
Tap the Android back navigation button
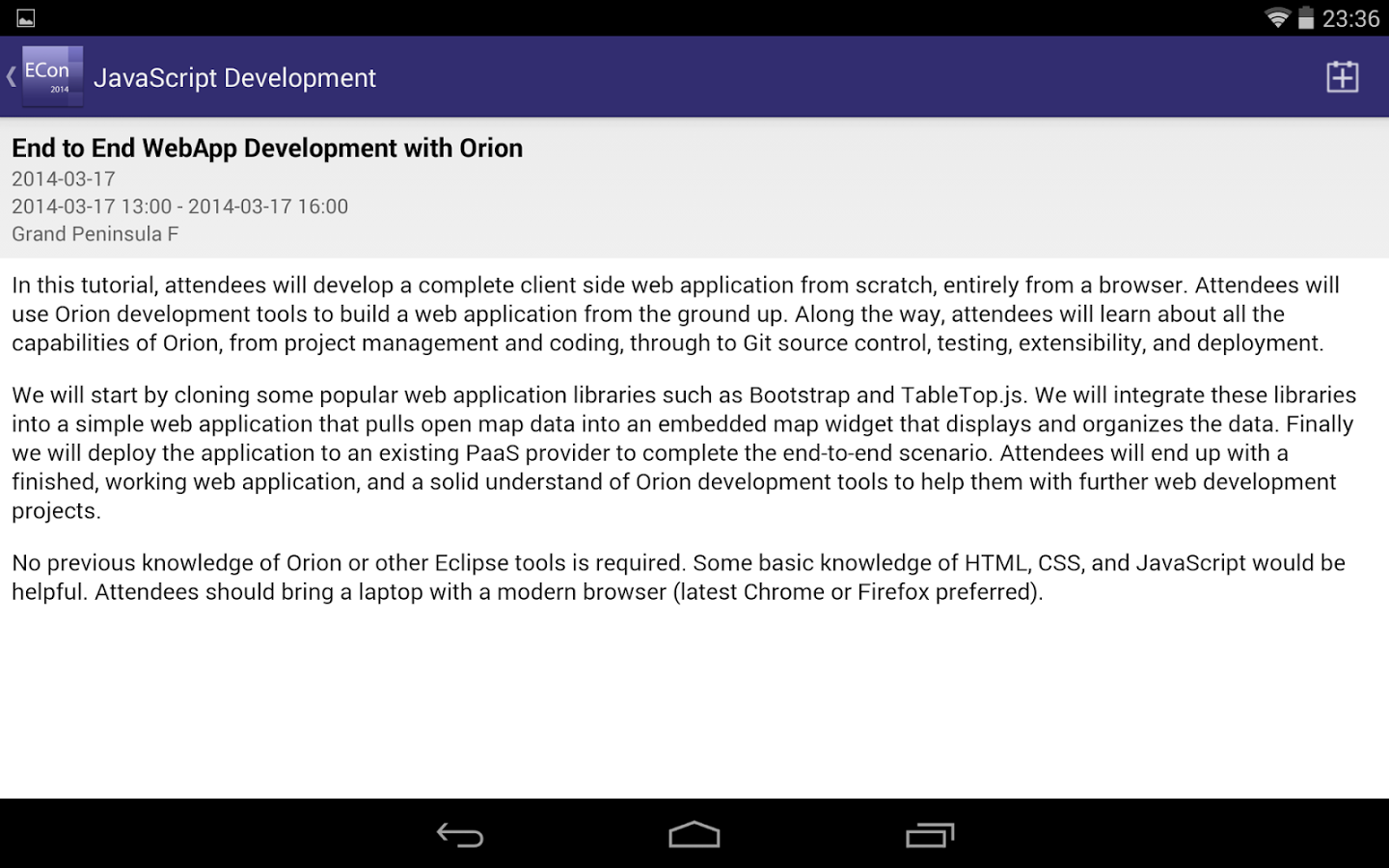(x=460, y=834)
